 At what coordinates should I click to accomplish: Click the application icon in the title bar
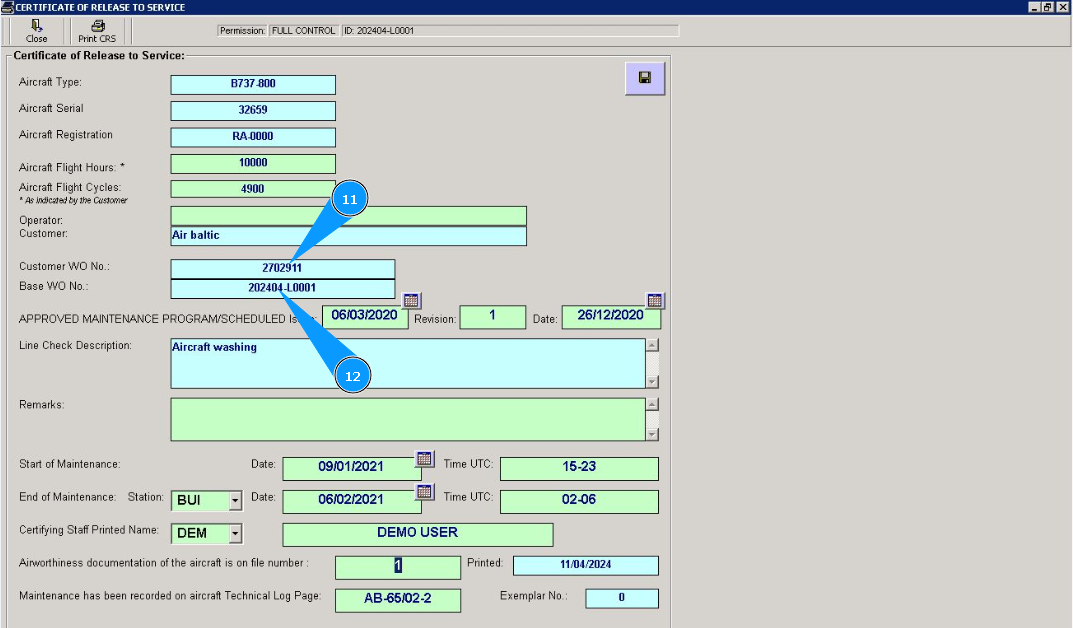coord(7,7)
